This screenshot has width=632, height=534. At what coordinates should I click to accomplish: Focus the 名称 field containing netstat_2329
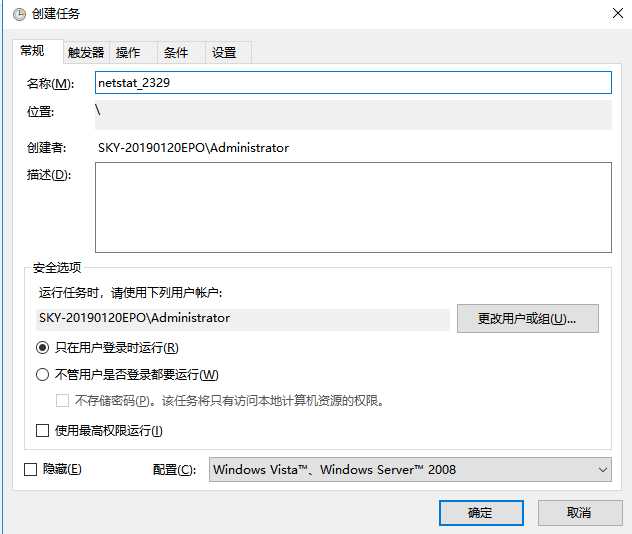point(353,83)
